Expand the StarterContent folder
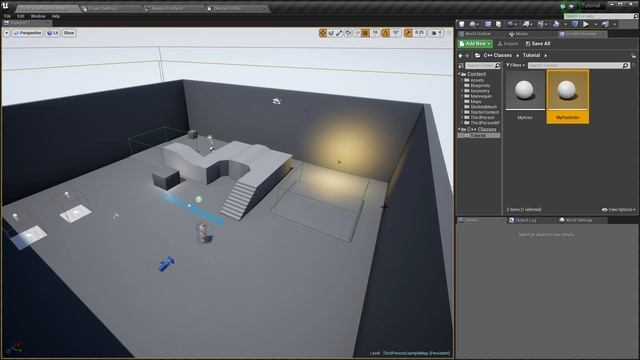 click(462, 112)
